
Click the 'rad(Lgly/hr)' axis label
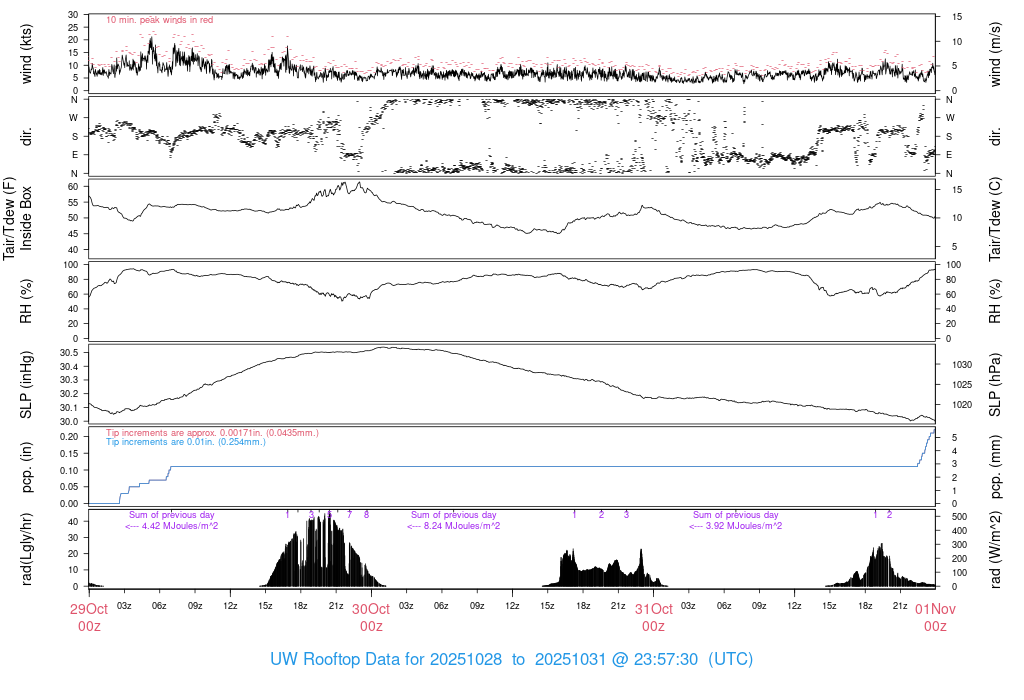[x=26, y=549]
